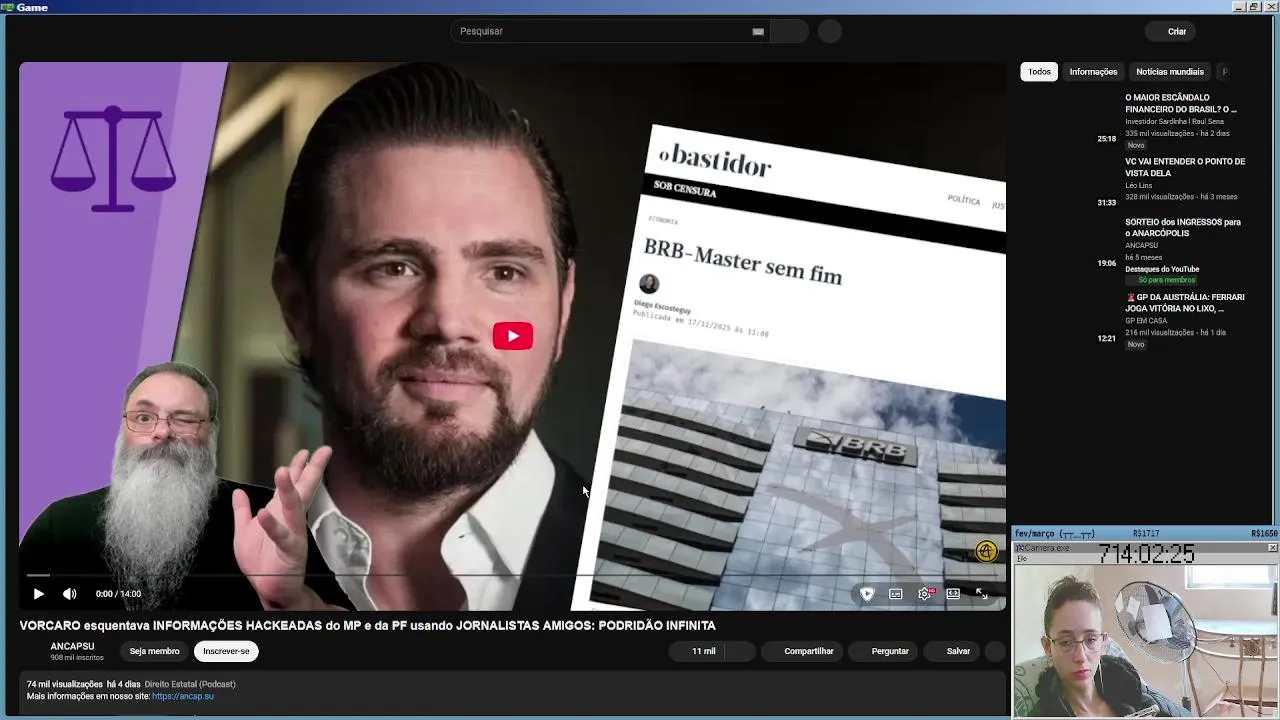Select the Todos filter chip
Screen dimensions: 1280x720
pos(1040,72)
